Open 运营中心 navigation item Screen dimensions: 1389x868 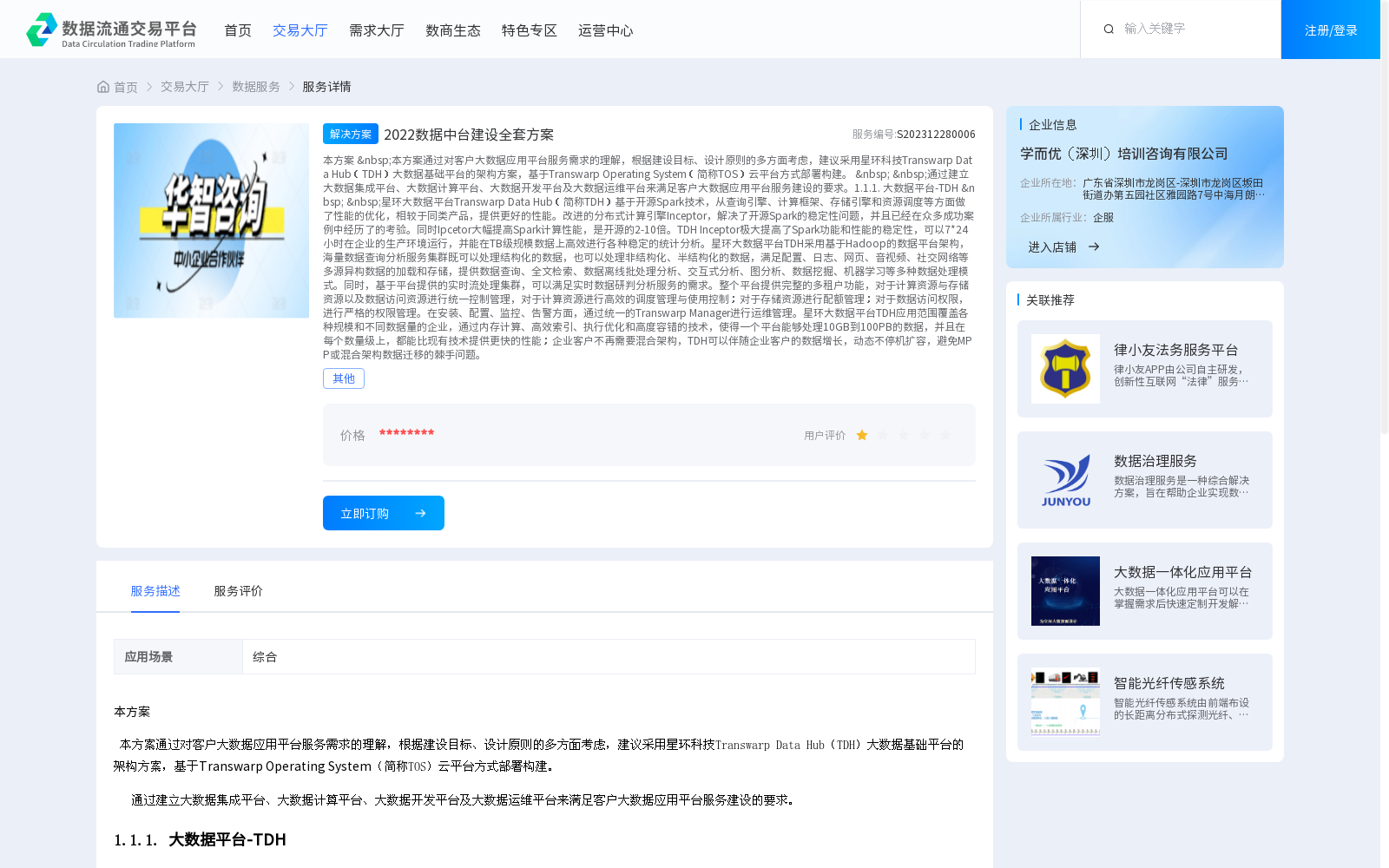(x=606, y=30)
